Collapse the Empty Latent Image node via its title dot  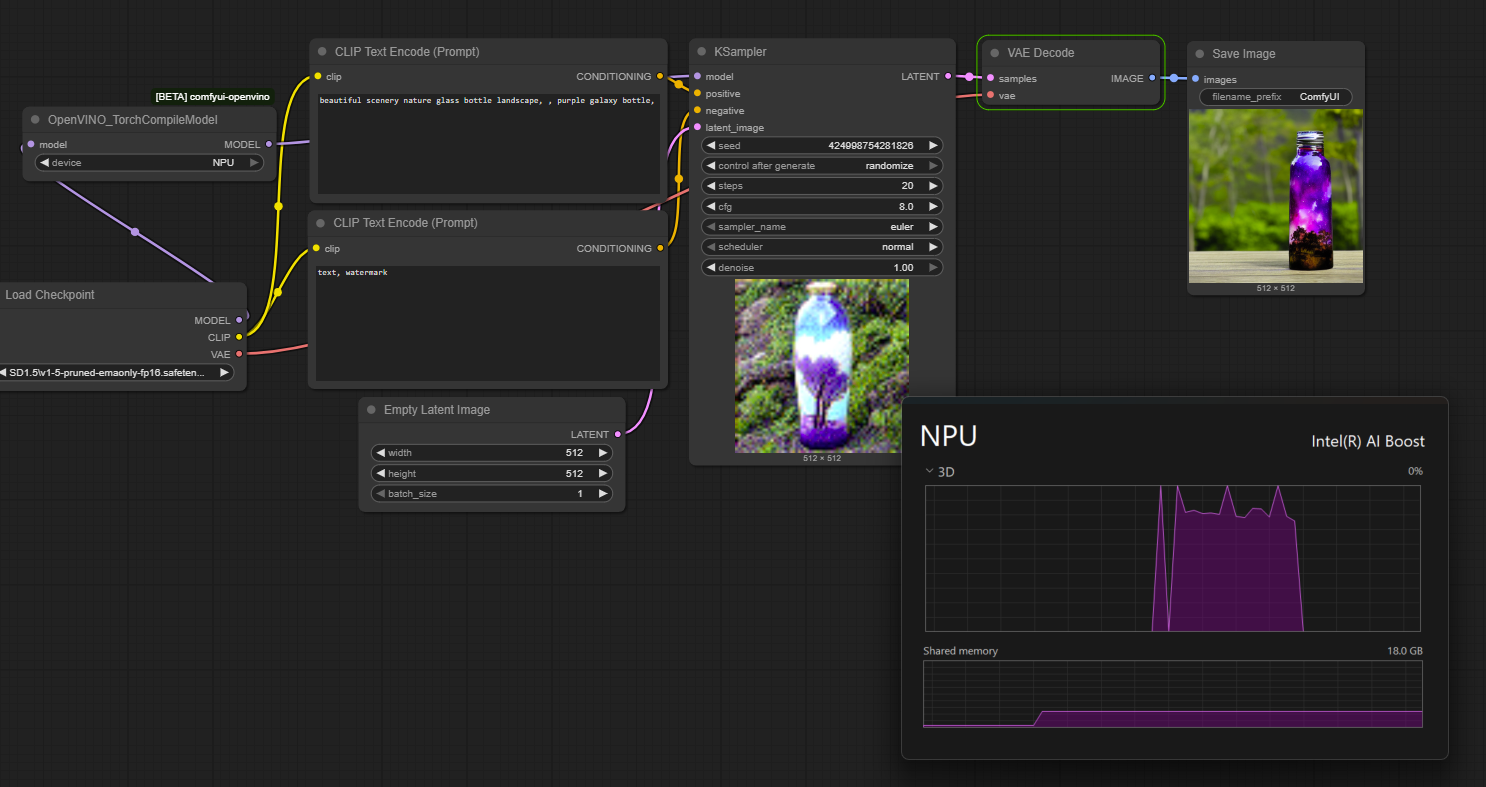pyautogui.click(x=371, y=410)
